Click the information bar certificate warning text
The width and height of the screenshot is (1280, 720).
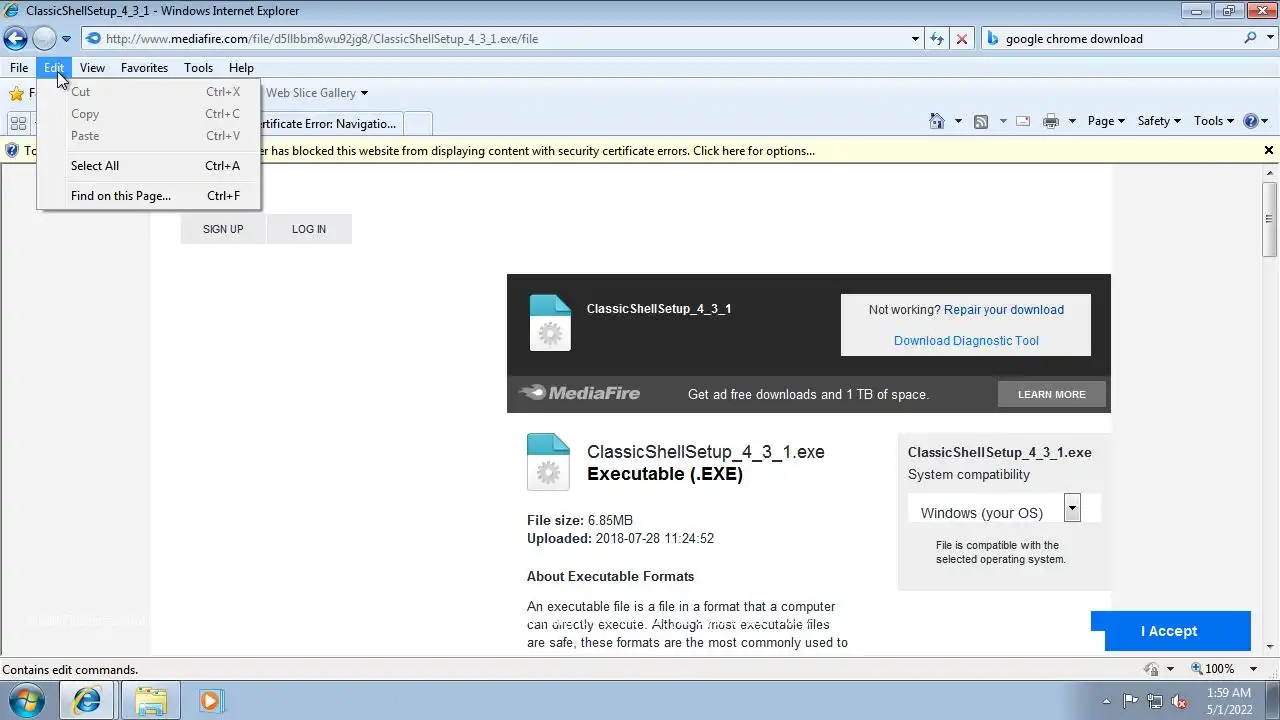(x=540, y=151)
